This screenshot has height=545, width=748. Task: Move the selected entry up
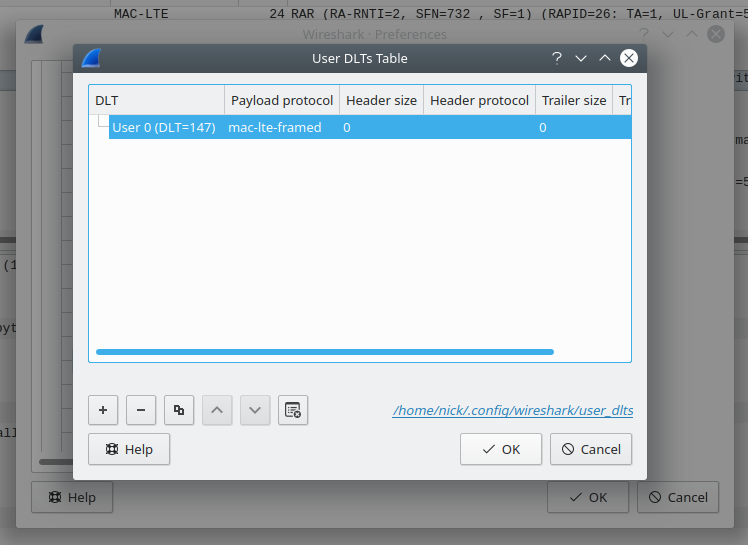(x=217, y=410)
